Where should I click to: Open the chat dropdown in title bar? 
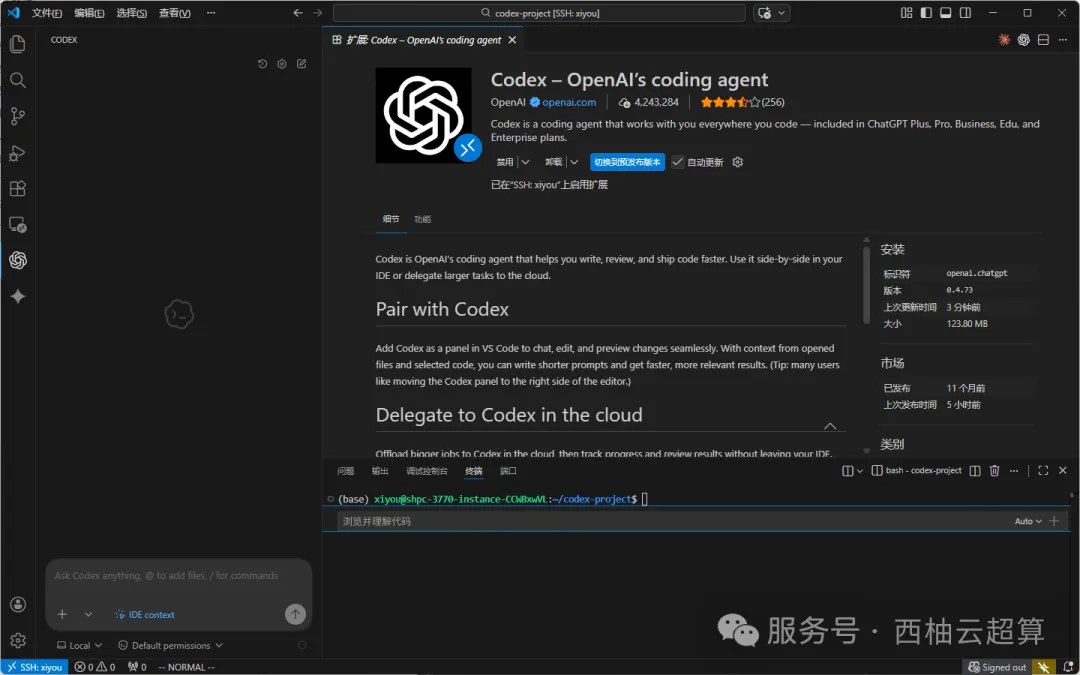point(782,13)
